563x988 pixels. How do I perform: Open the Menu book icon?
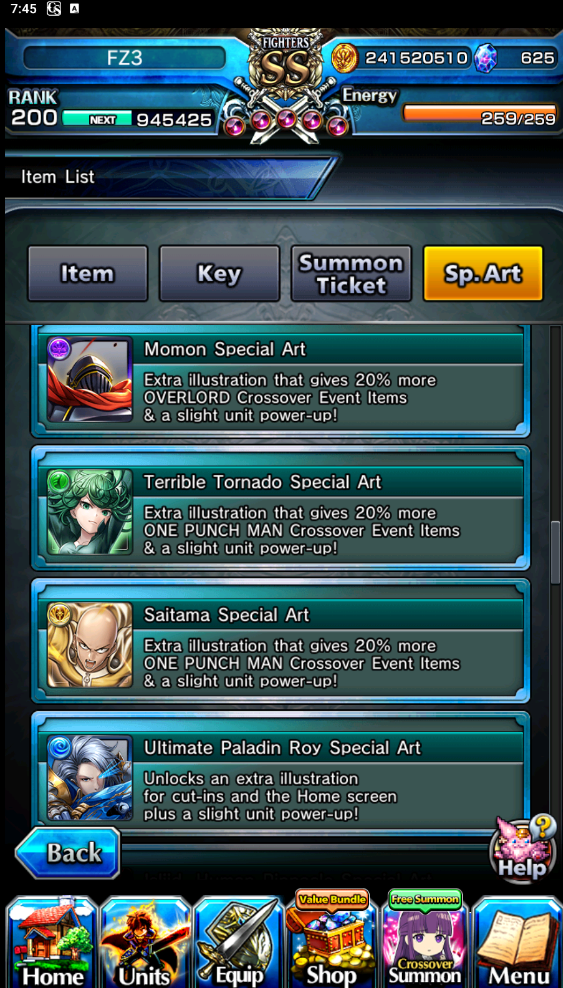coord(517,943)
